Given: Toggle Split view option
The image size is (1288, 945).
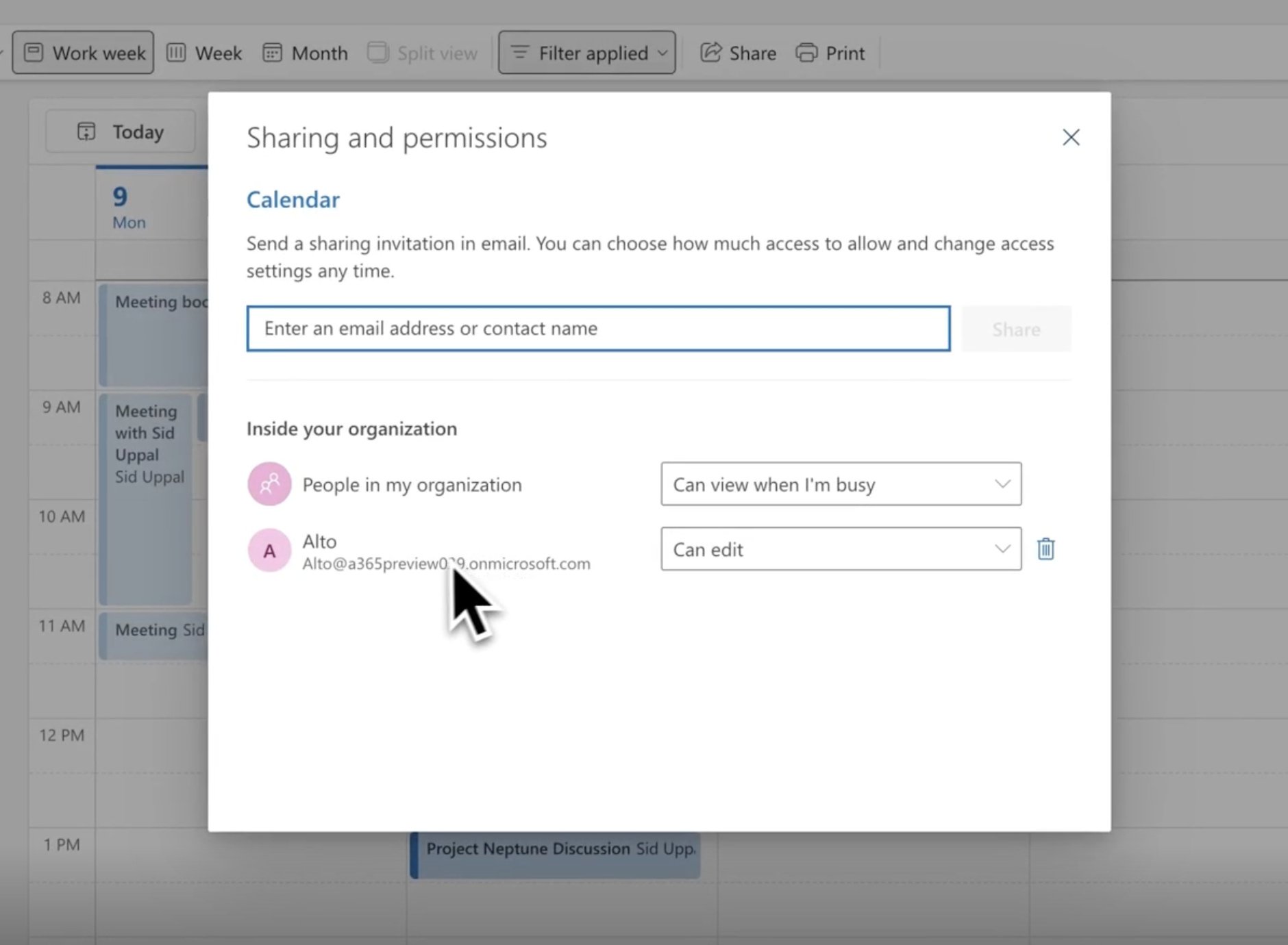Looking at the screenshot, I should pyautogui.click(x=423, y=53).
